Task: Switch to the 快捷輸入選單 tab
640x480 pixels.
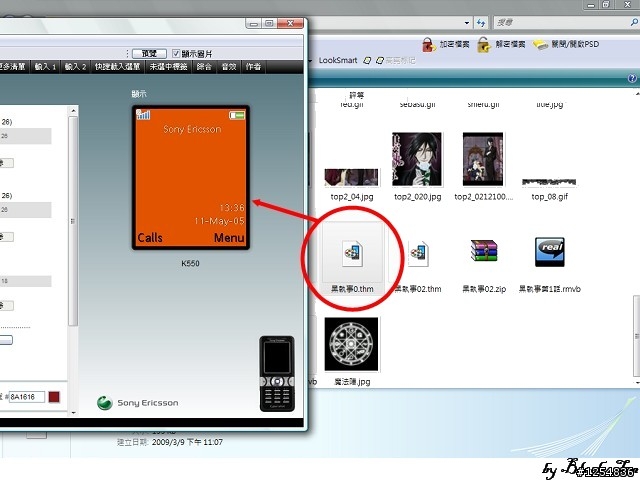Action: point(118,67)
